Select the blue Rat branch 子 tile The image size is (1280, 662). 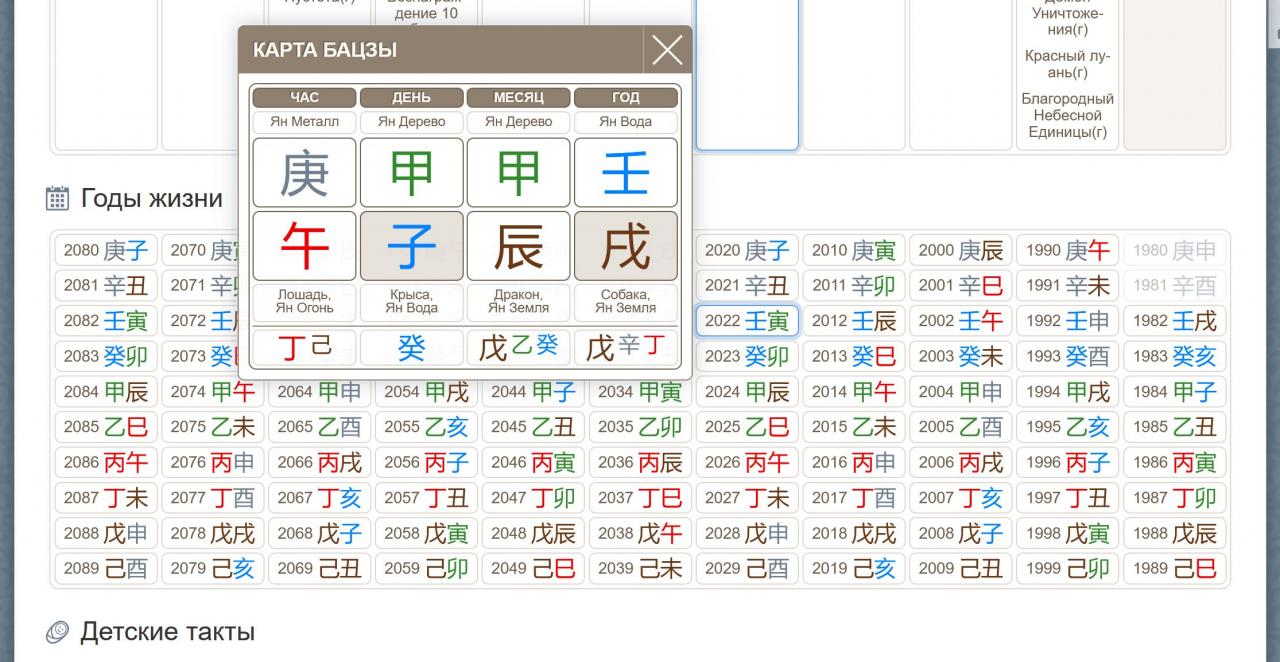[411, 246]
